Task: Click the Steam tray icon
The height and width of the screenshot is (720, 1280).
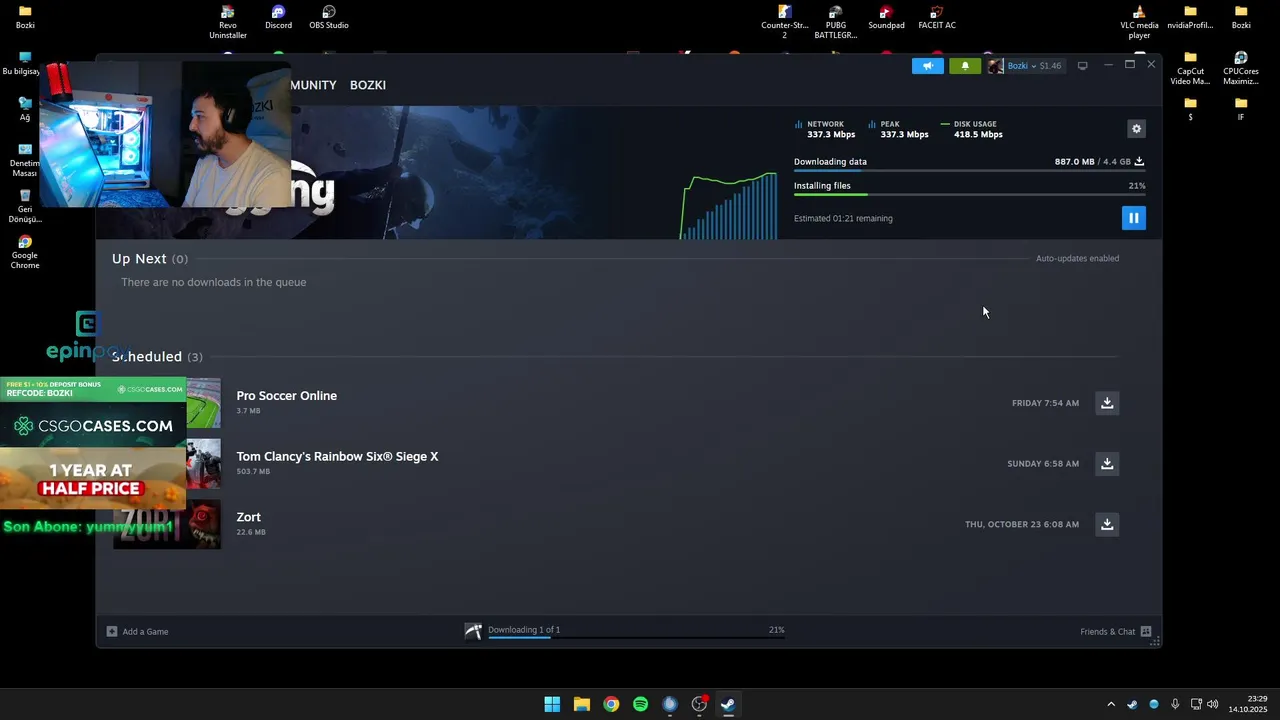Action: [1132, 704]
